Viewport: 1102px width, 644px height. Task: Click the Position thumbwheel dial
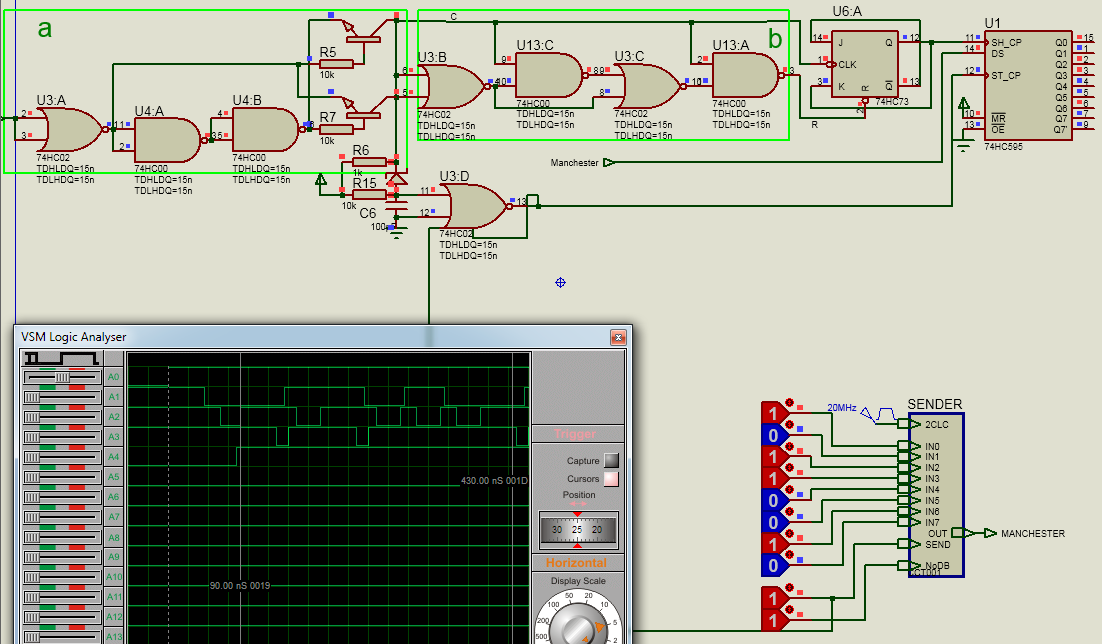click(577, 530)
